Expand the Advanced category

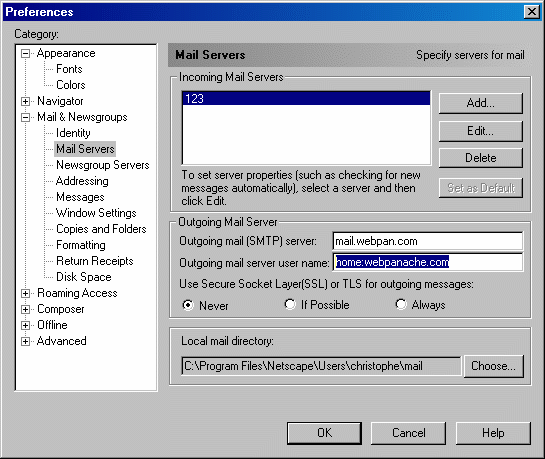(25, 341)
